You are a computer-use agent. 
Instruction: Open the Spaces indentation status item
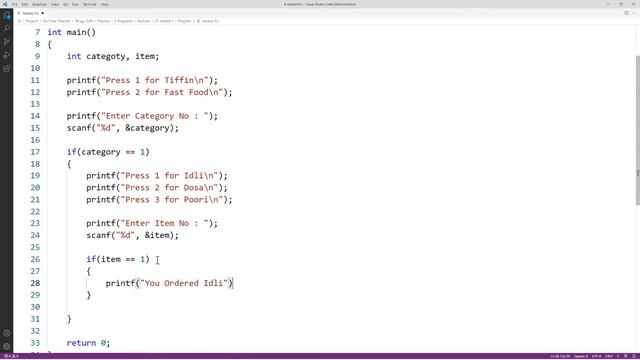pos(581,356)
